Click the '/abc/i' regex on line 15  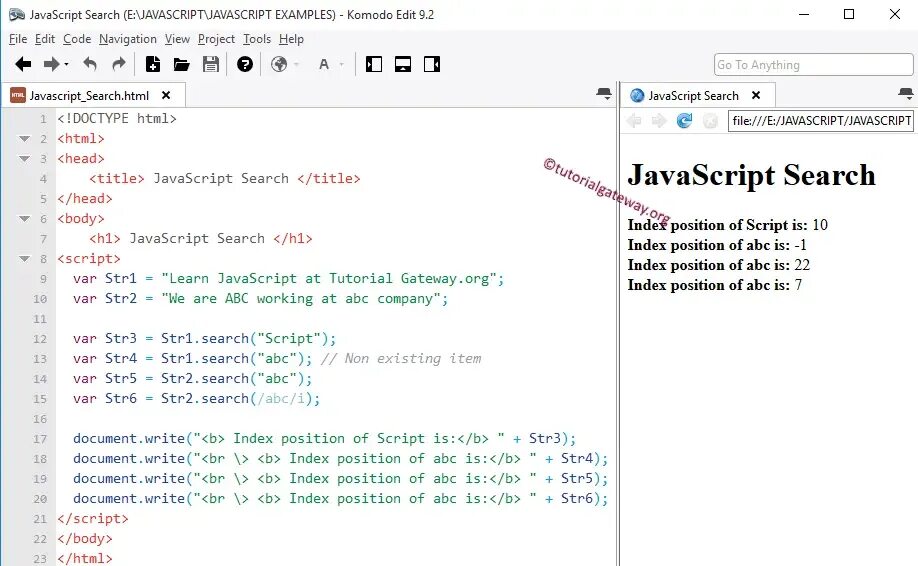click(281, 399)
